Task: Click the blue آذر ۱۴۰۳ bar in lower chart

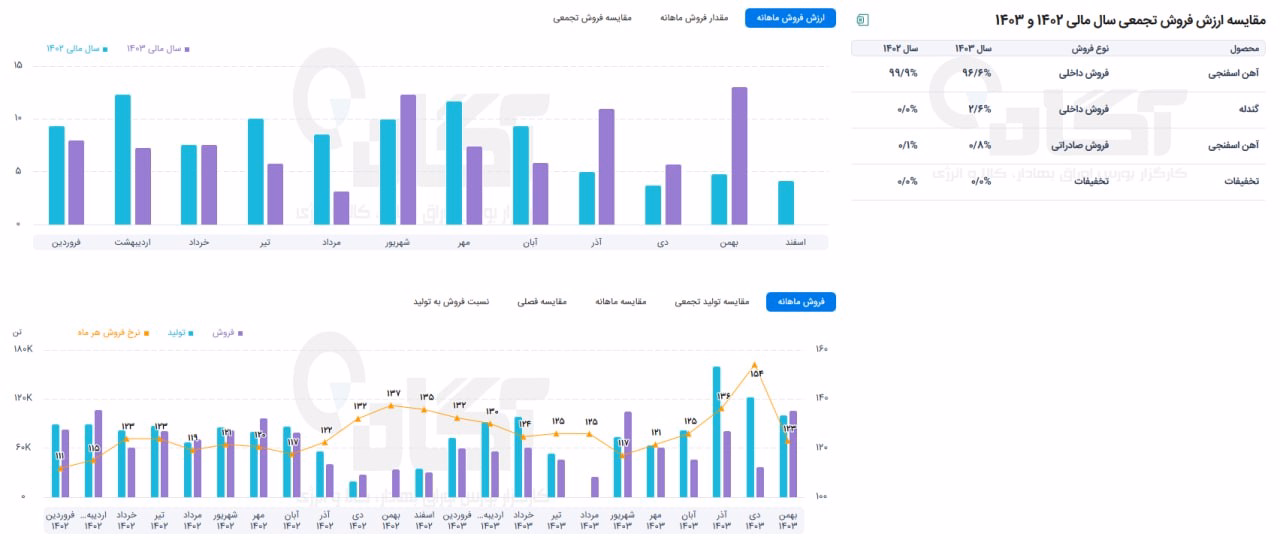Action: click(717, 432)
